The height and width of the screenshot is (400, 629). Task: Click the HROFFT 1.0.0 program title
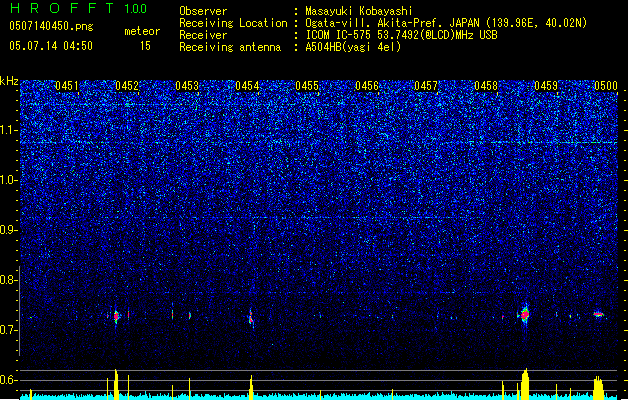[78, 8]
